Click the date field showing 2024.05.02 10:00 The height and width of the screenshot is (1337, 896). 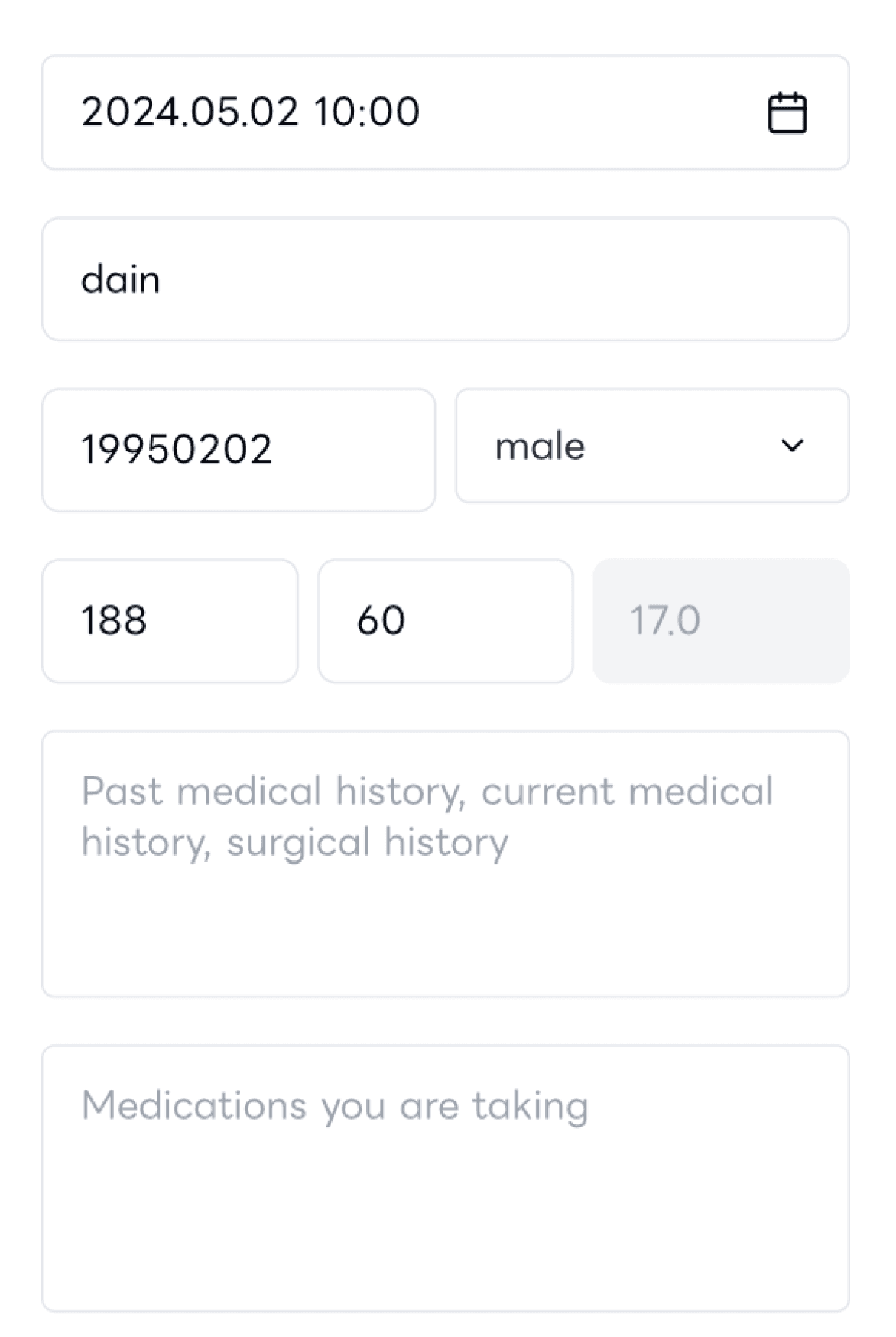pos(445,112)
